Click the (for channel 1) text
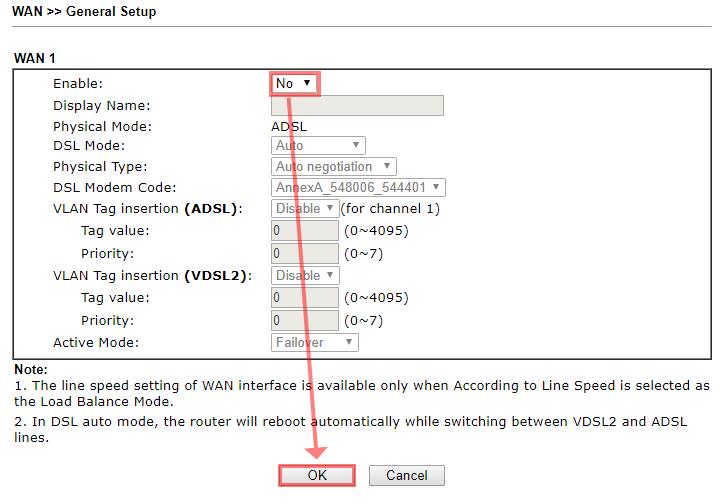This screenshot has width=726, height=504. pos(390,209)
